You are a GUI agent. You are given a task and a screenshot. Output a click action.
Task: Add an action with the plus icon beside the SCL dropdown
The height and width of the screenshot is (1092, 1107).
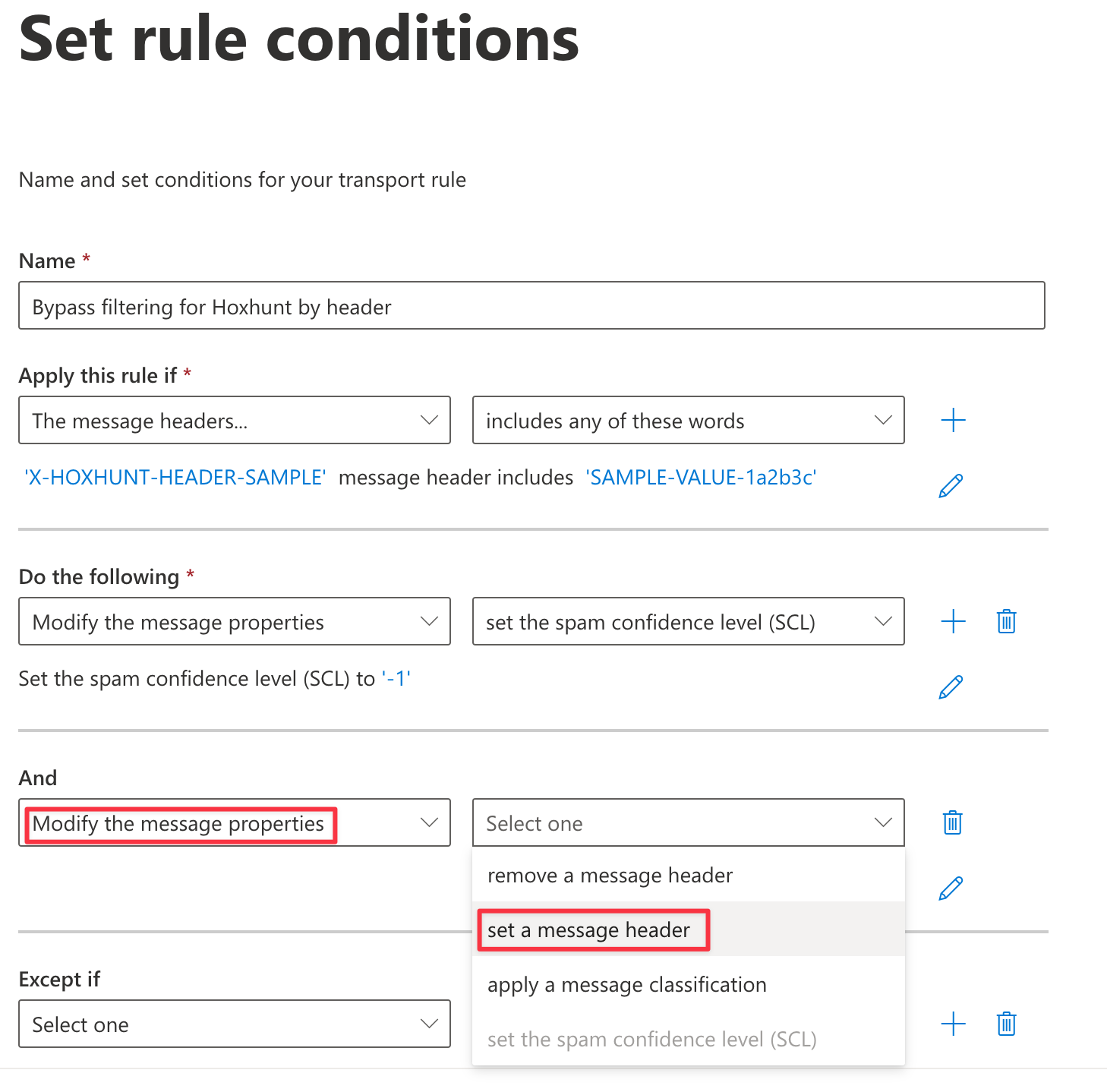click(x=953, y=621)
